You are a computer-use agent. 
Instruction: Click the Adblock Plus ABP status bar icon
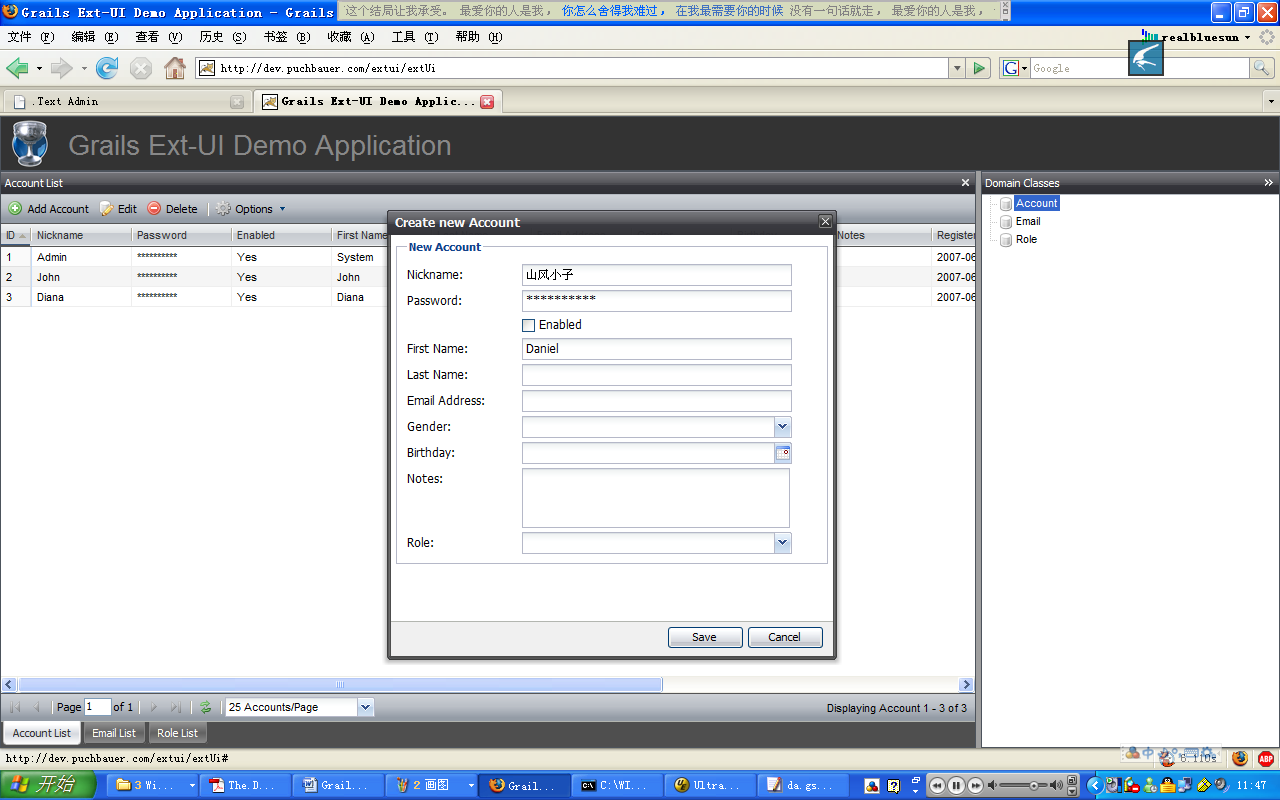(x=1266, y=759)
